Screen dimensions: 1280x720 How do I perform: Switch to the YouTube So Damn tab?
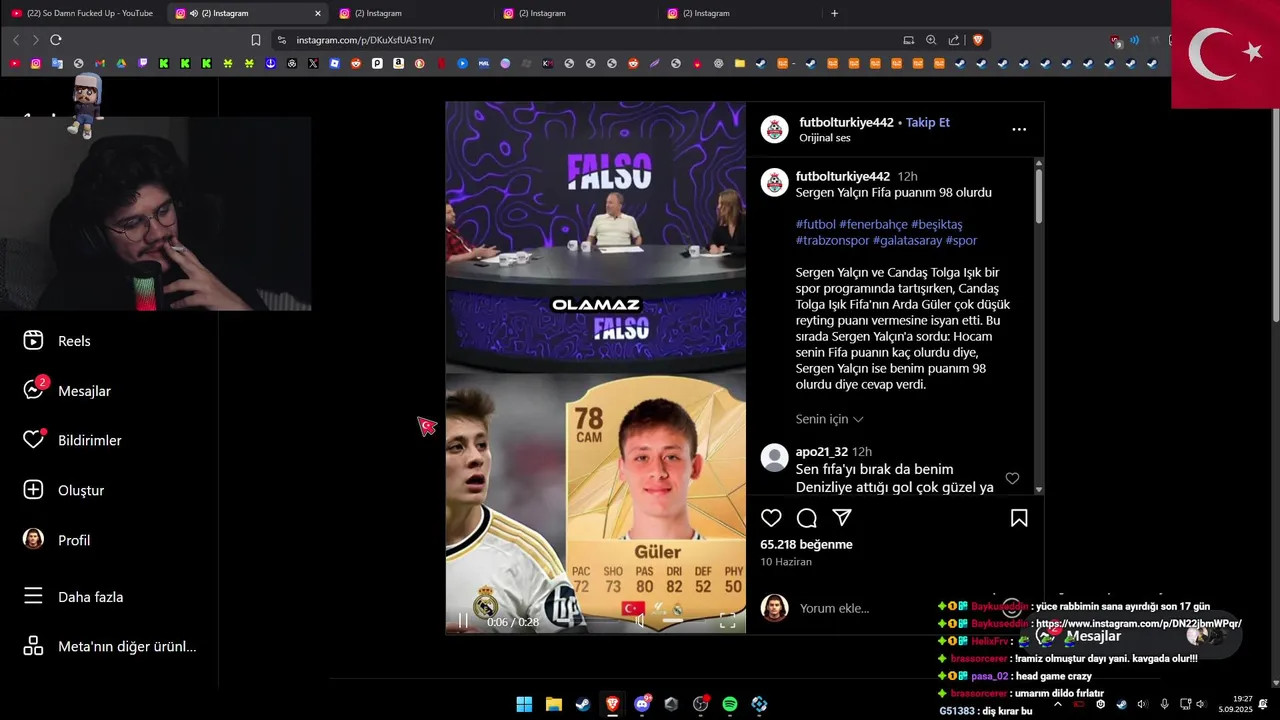(82, 13)
